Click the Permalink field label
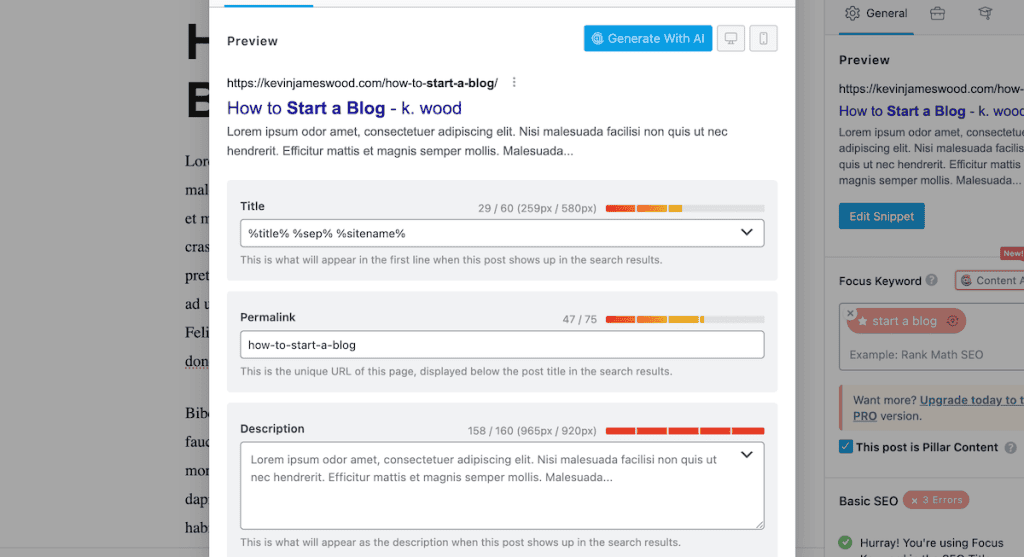Image resolution: width=1024 pixels, height=557 pixels. pos(268,317)
